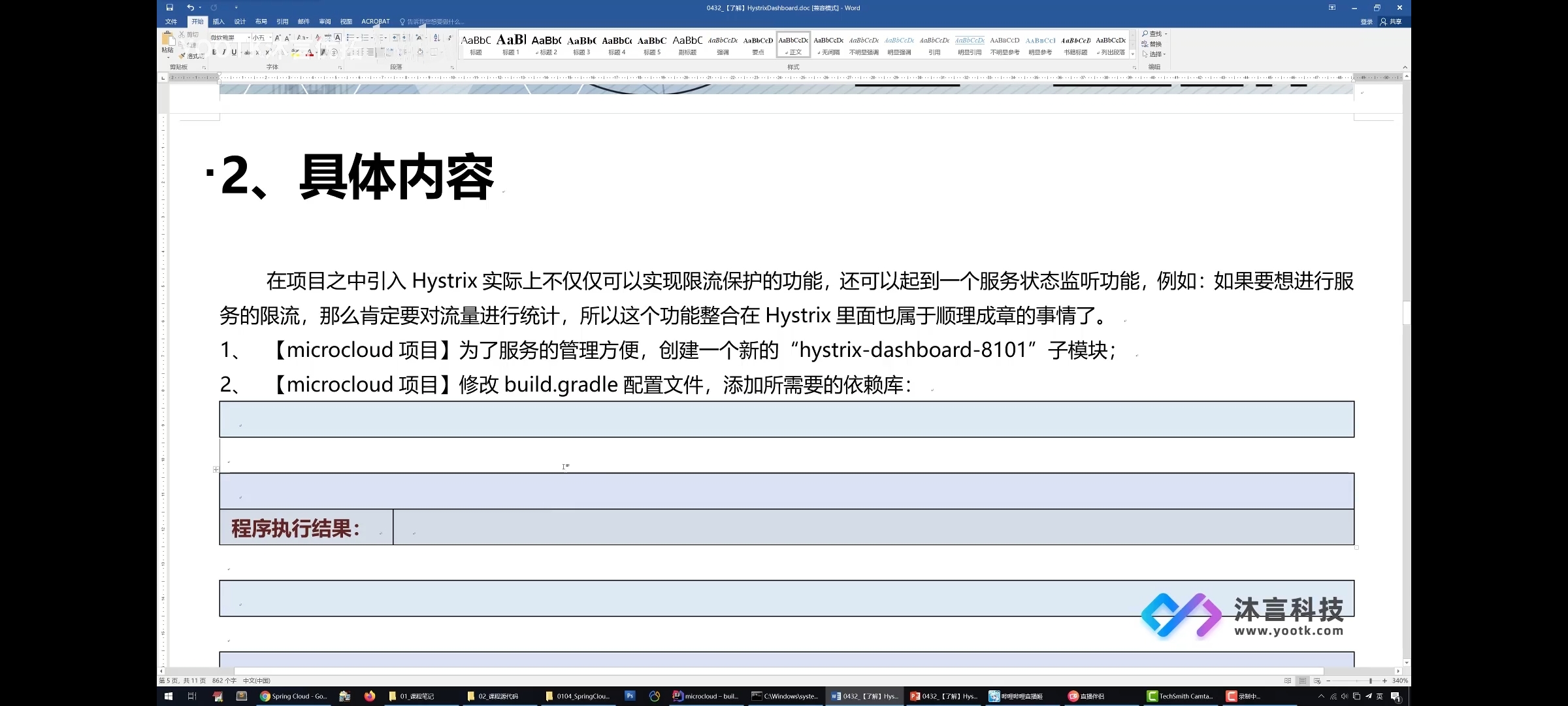This screenshot has width=1568, height=706.
Task: Apply the 标题 2 style
Action: [546, 44]
